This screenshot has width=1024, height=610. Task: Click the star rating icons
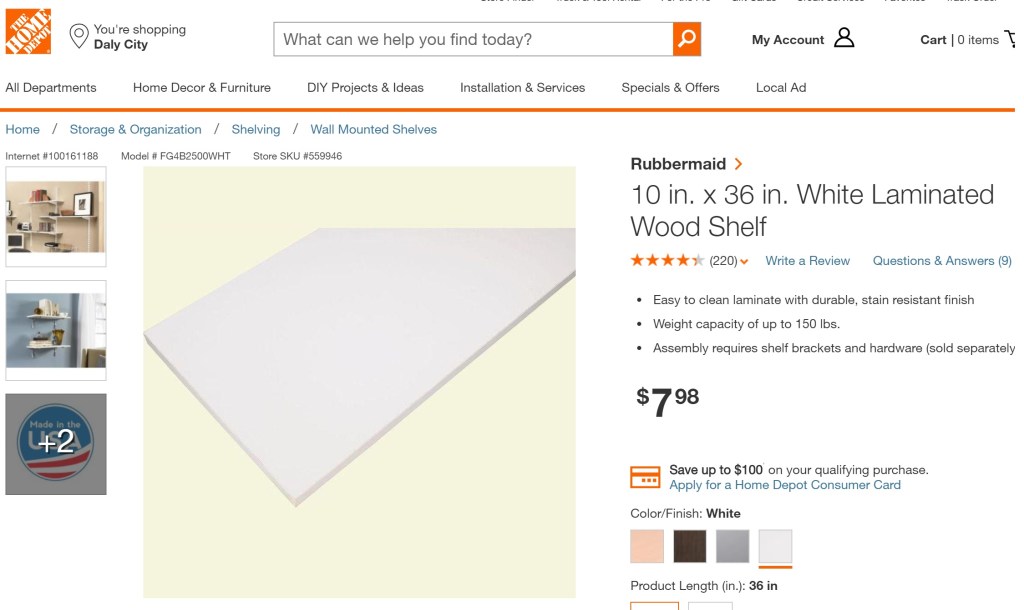pos(667,261)
